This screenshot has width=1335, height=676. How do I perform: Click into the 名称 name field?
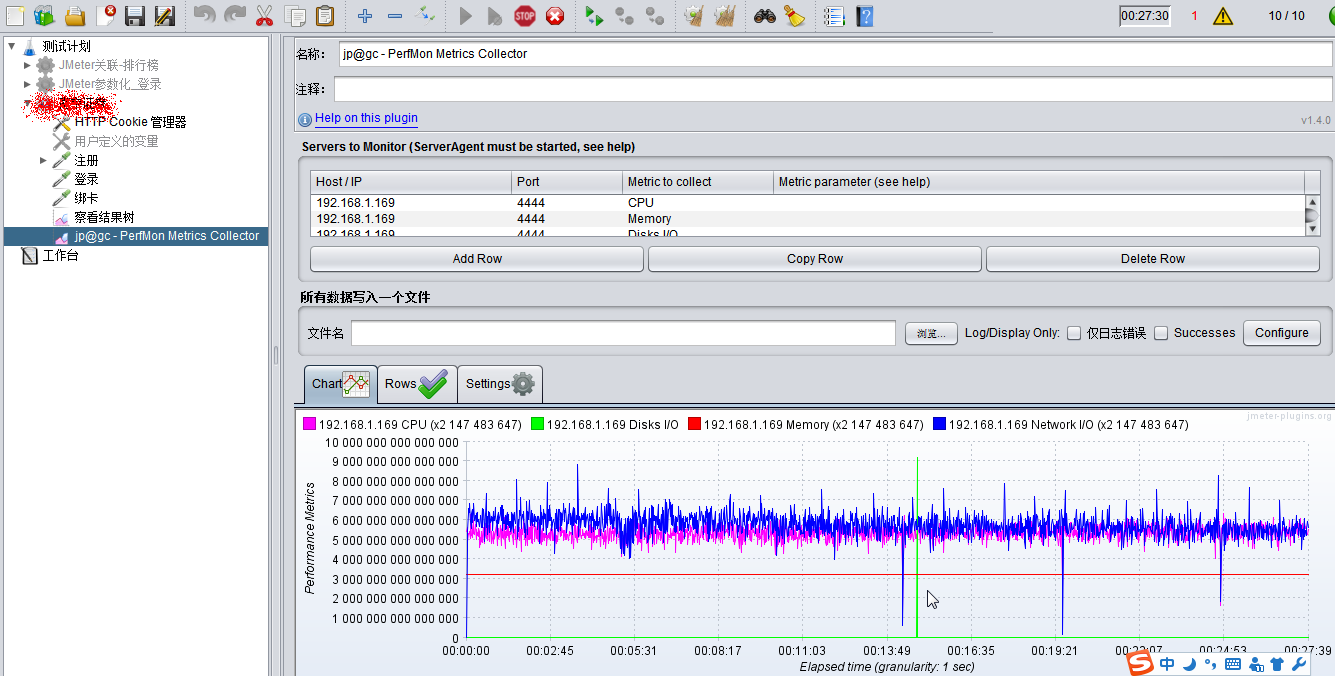(x=835, y=54)
